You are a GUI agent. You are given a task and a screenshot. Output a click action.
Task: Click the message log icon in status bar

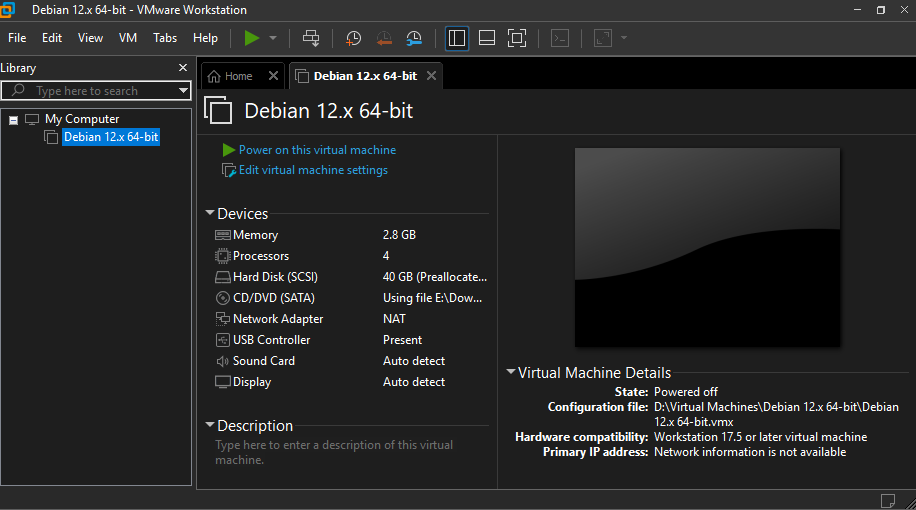pyautogui.click(x=887, y=501)
